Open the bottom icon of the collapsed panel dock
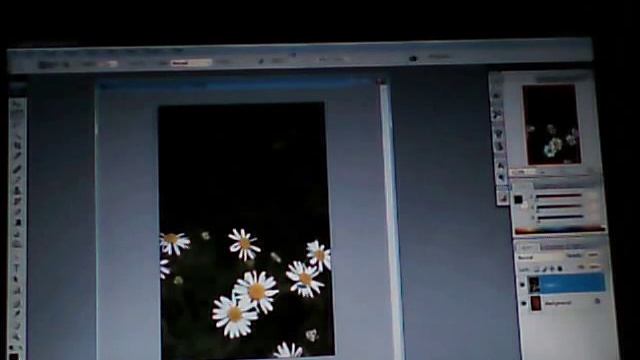Image resolution: width=640 pixels, height=360 pixels. click(x=502, y=198)
